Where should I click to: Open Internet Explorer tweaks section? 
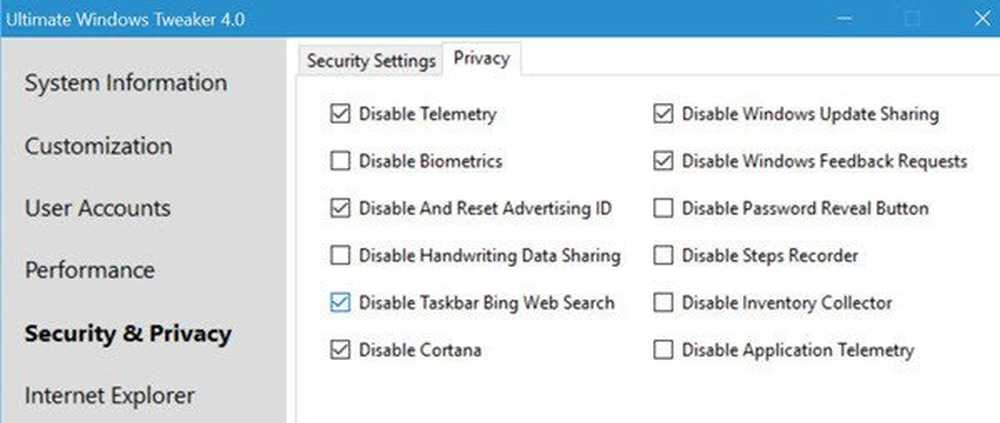109,395
